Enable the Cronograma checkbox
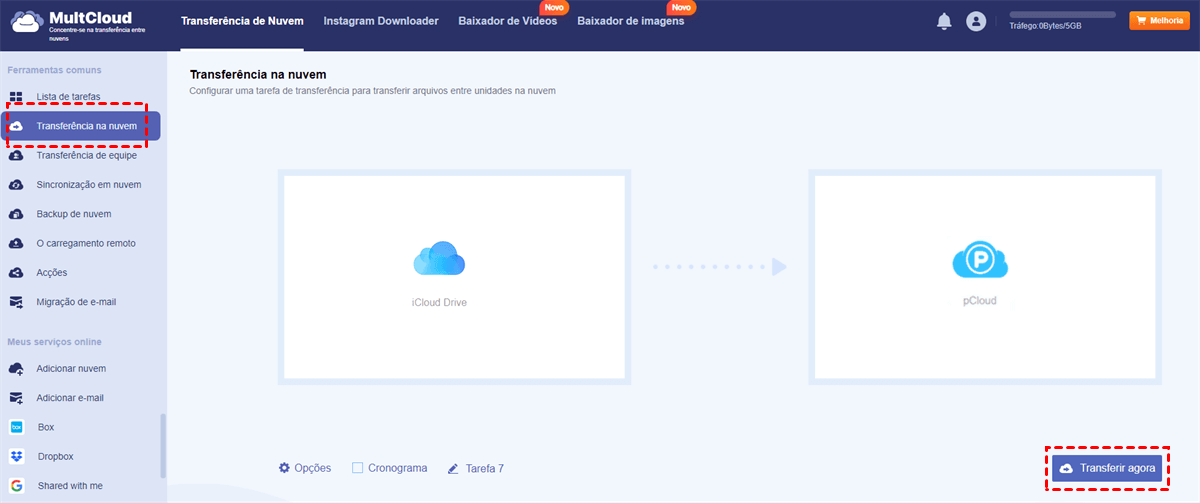Screen dimensions: 1200x503 pyautogui.click(x=357, y=468)
